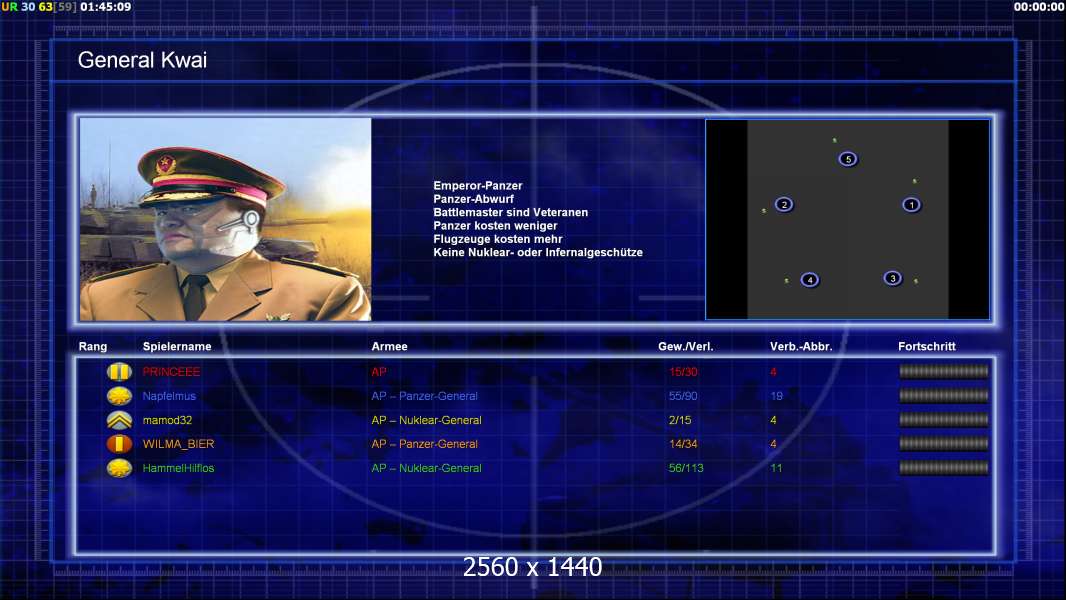
Task: Click WILMA_BIER's army AP – Panzer-General
Action: pyautogui.click(x=424, y=444)
